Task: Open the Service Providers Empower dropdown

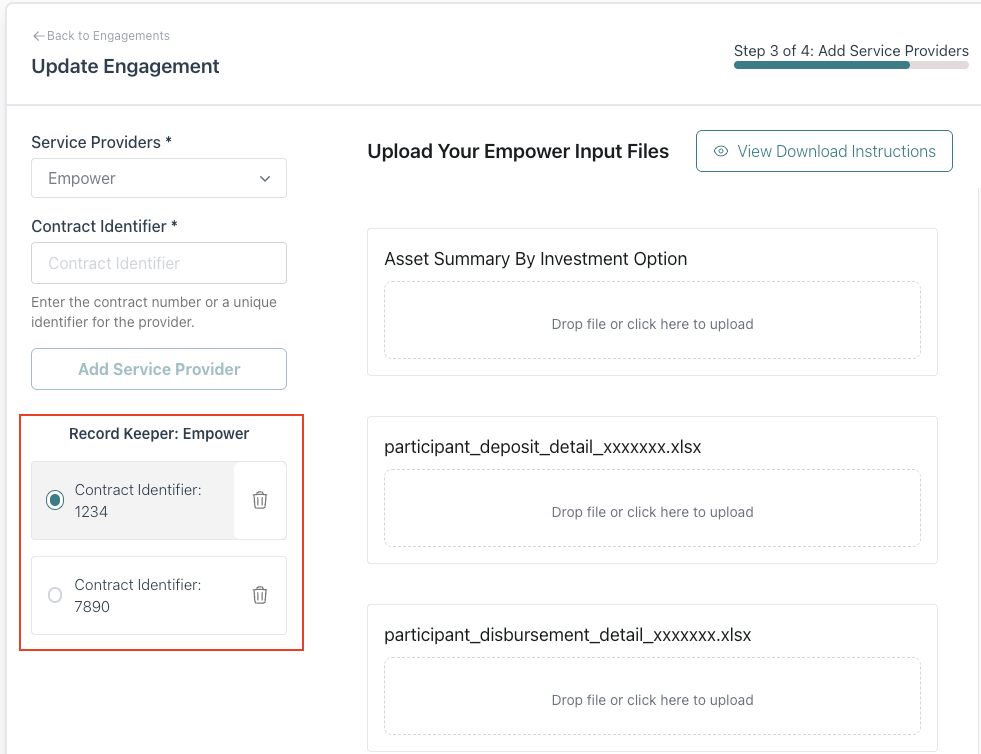Action: [159, 178]
